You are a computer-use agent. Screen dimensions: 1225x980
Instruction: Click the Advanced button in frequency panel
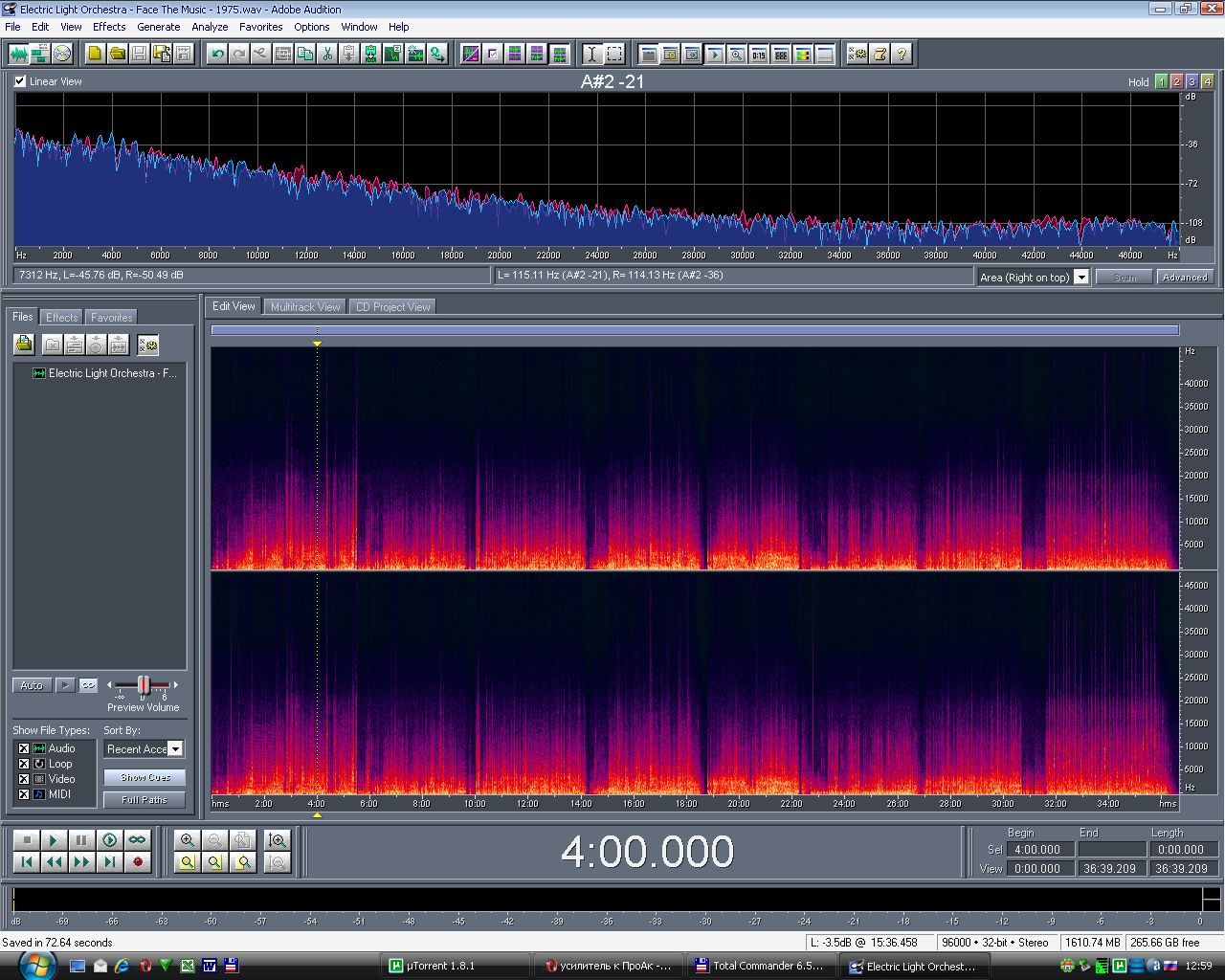[1184, 278]
